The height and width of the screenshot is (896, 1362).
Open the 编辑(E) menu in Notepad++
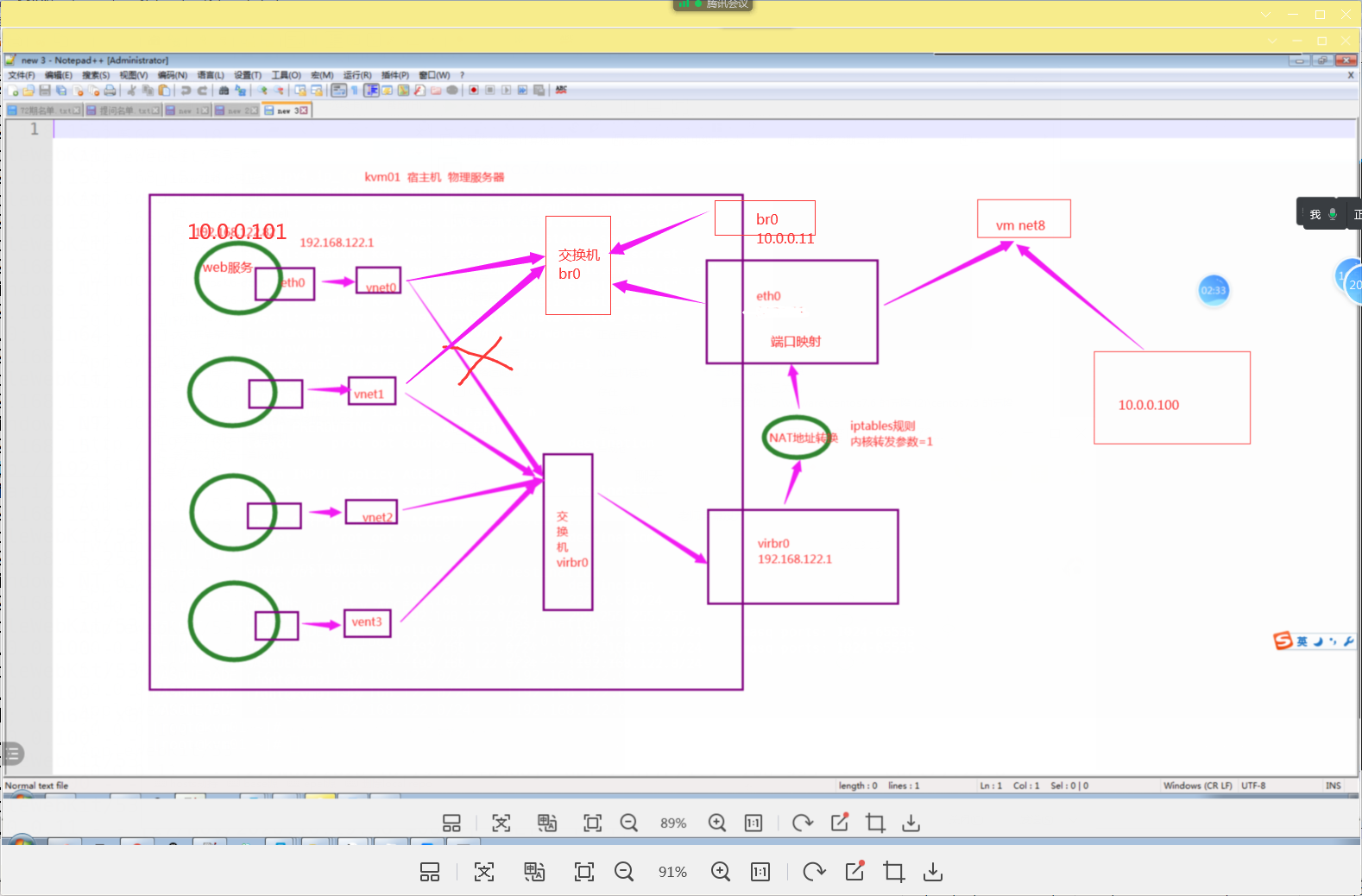click(x=59, y=75)
